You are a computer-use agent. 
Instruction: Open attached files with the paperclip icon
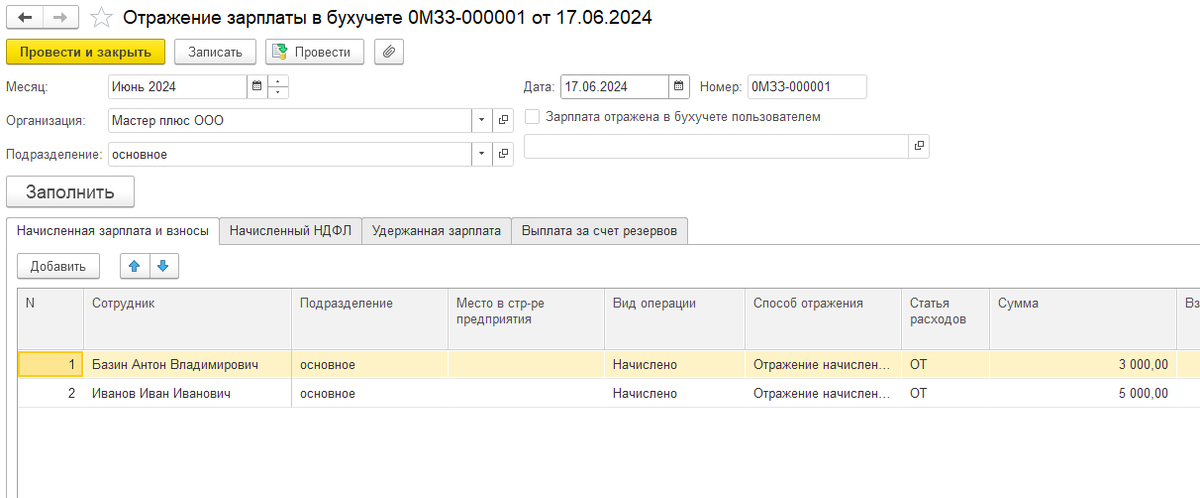389,51
